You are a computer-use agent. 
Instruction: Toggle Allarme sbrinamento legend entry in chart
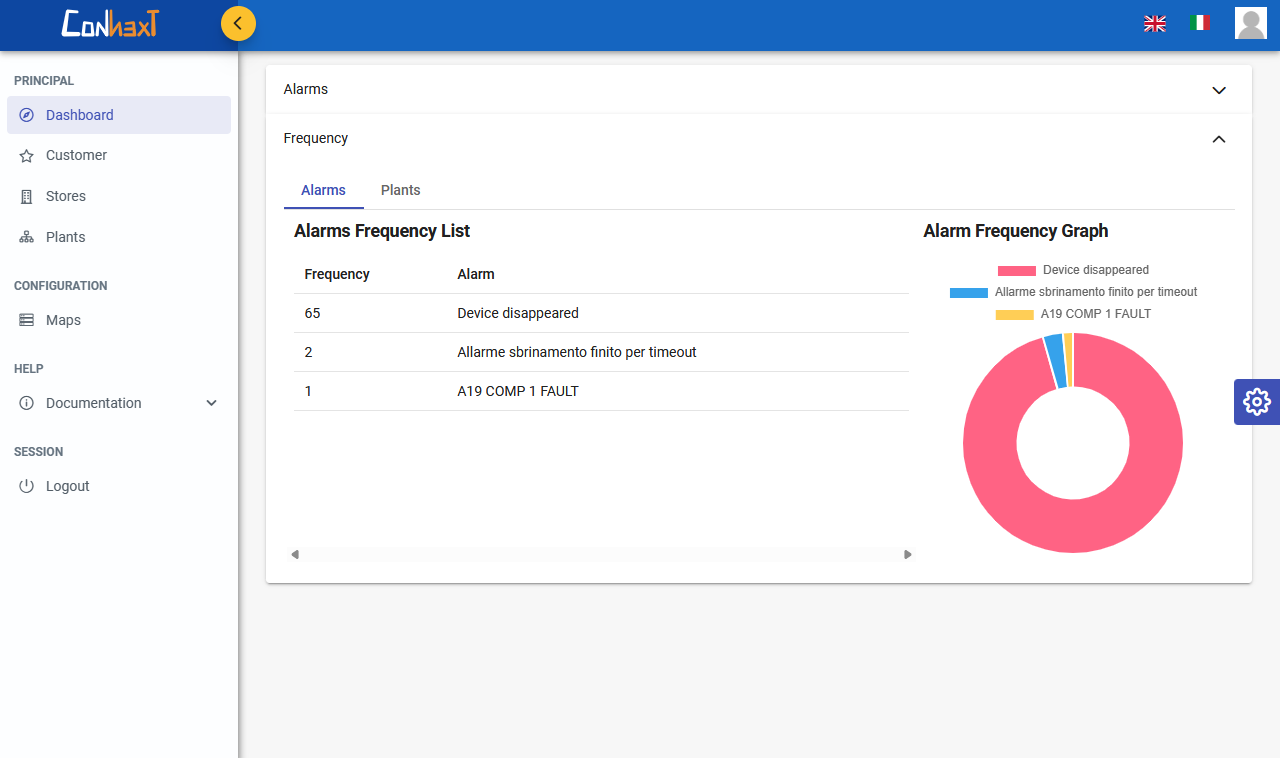click(1073, 292)
